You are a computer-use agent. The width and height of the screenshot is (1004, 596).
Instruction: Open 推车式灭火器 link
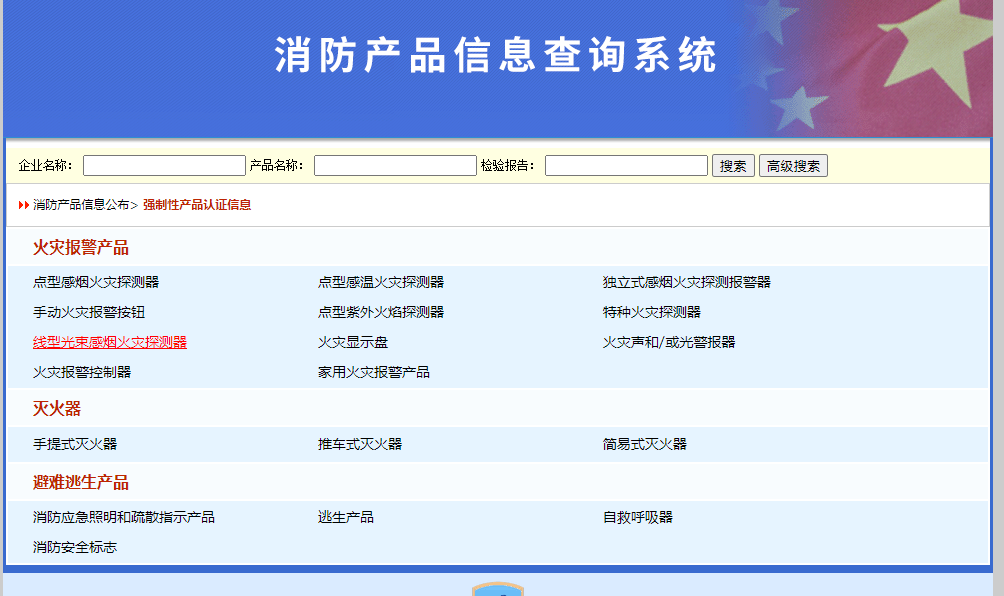pos(360,444)
